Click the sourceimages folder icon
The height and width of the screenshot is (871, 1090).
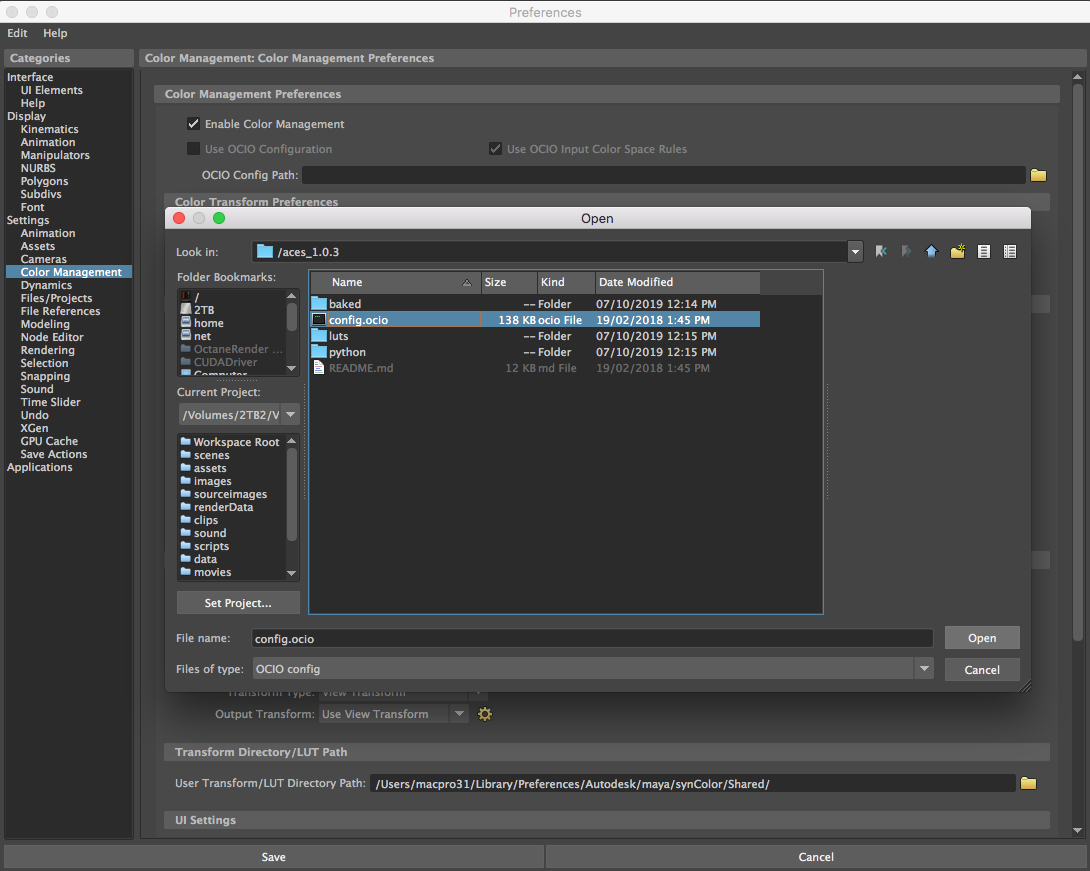click(186, 494)
